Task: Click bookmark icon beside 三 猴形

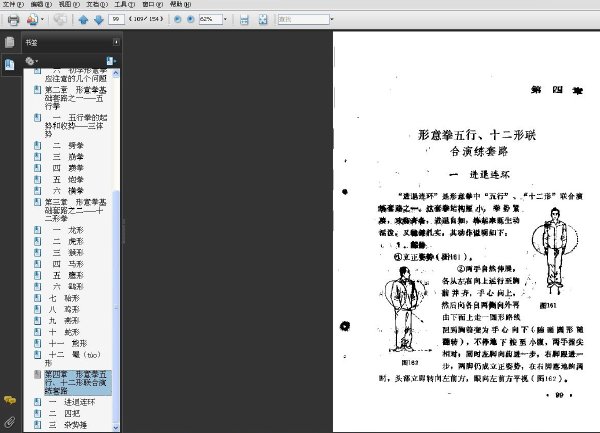Action: point(38,252)
